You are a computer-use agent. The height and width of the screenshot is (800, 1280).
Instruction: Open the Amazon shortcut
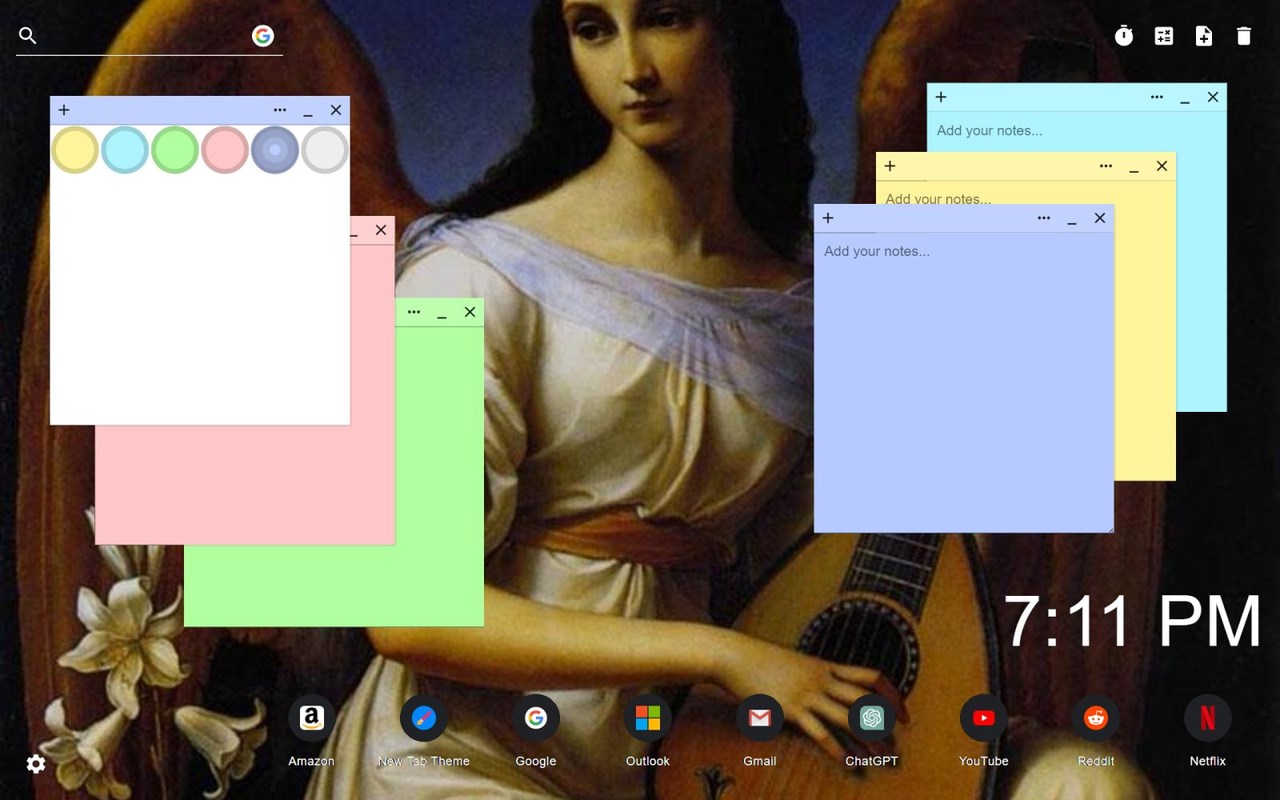(x=311, y=731)
